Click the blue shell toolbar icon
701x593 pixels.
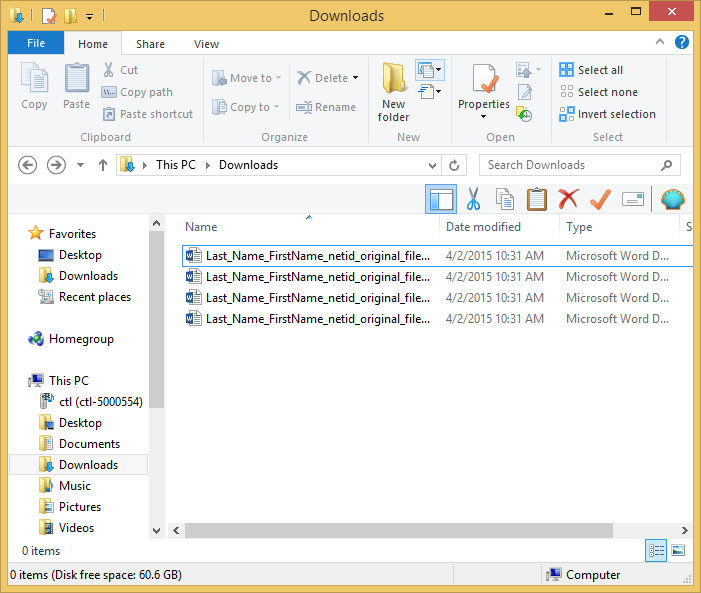click(x=672, y=199)
